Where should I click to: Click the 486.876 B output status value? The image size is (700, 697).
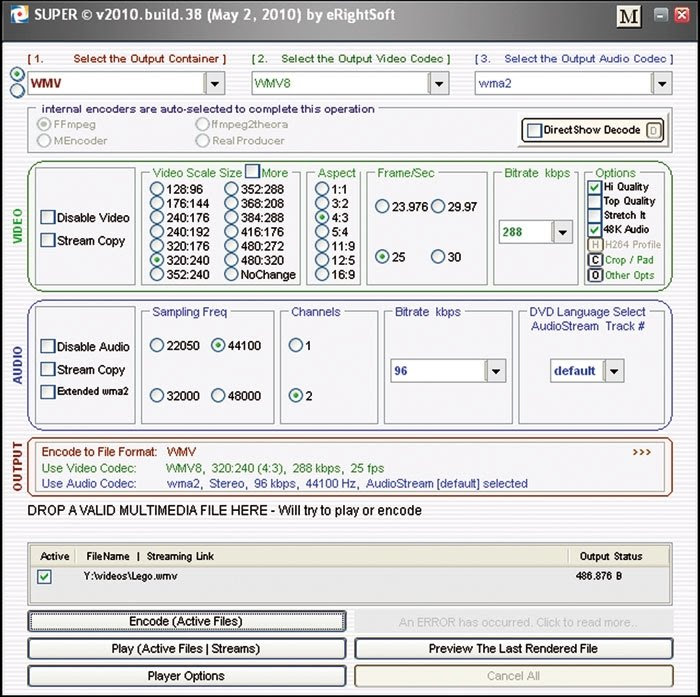click(x=599, y=576)
